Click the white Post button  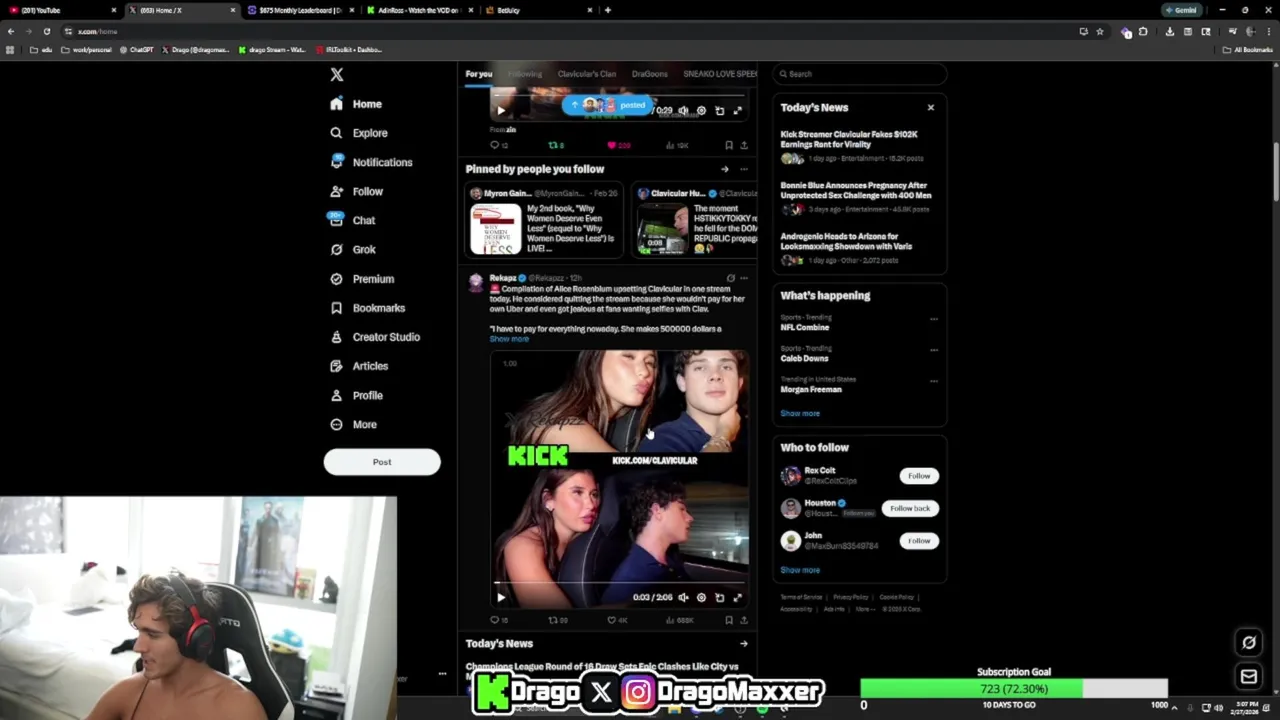(382, 462)
